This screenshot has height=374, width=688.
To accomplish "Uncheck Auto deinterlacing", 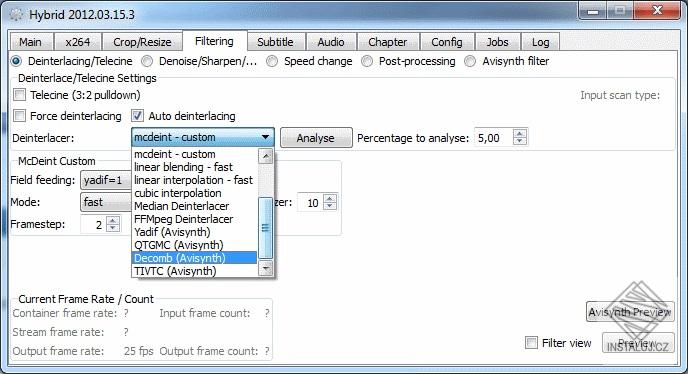I will coord(137,116).
